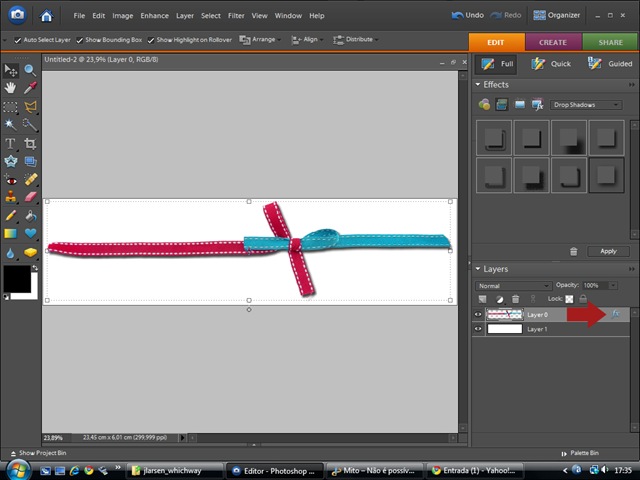Open the Distribute dropdown
Image resolution: width=640 pixels, height=480 pixels.
click(x=356, y=40)
